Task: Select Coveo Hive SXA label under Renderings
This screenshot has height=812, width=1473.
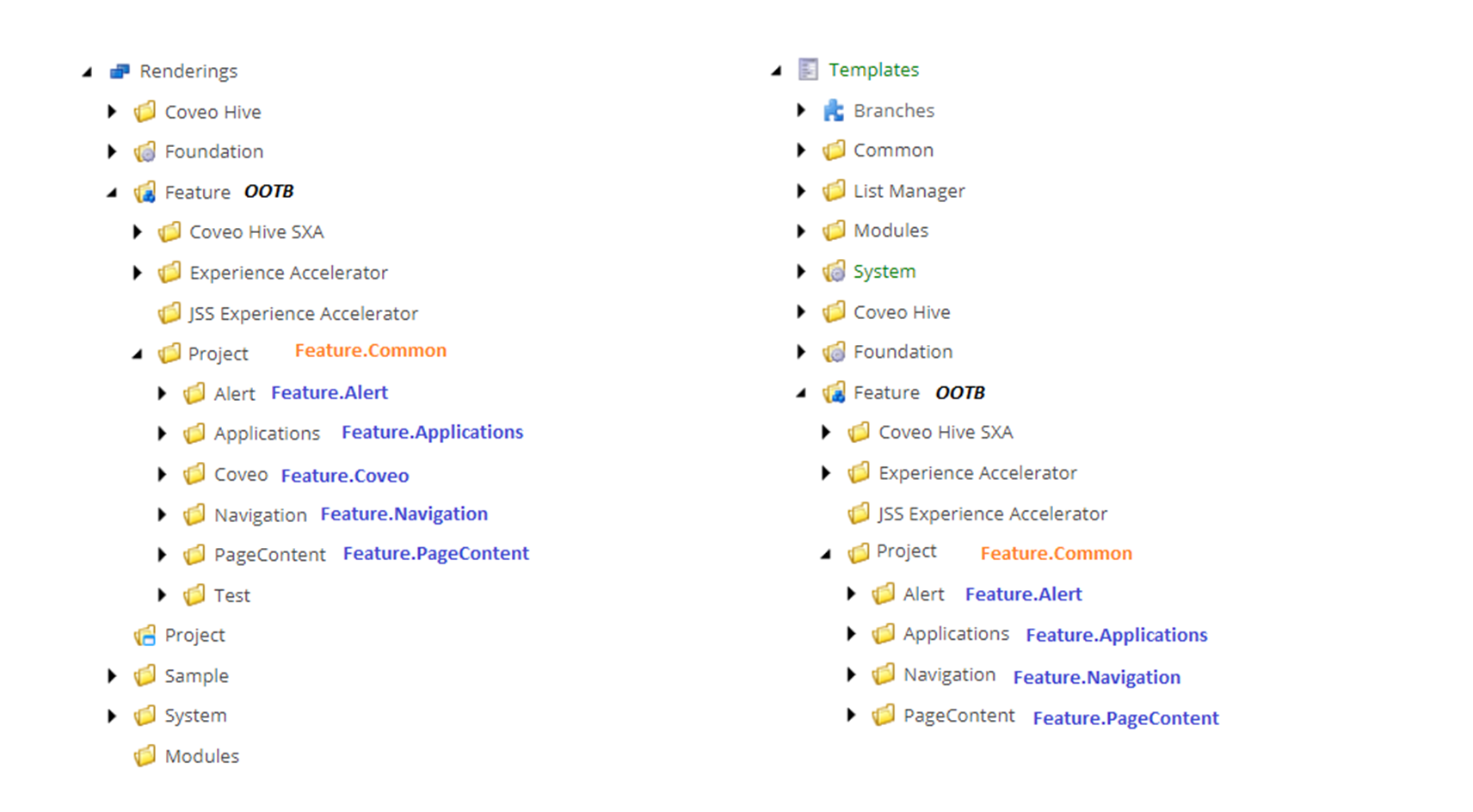Action: point(256,232)
